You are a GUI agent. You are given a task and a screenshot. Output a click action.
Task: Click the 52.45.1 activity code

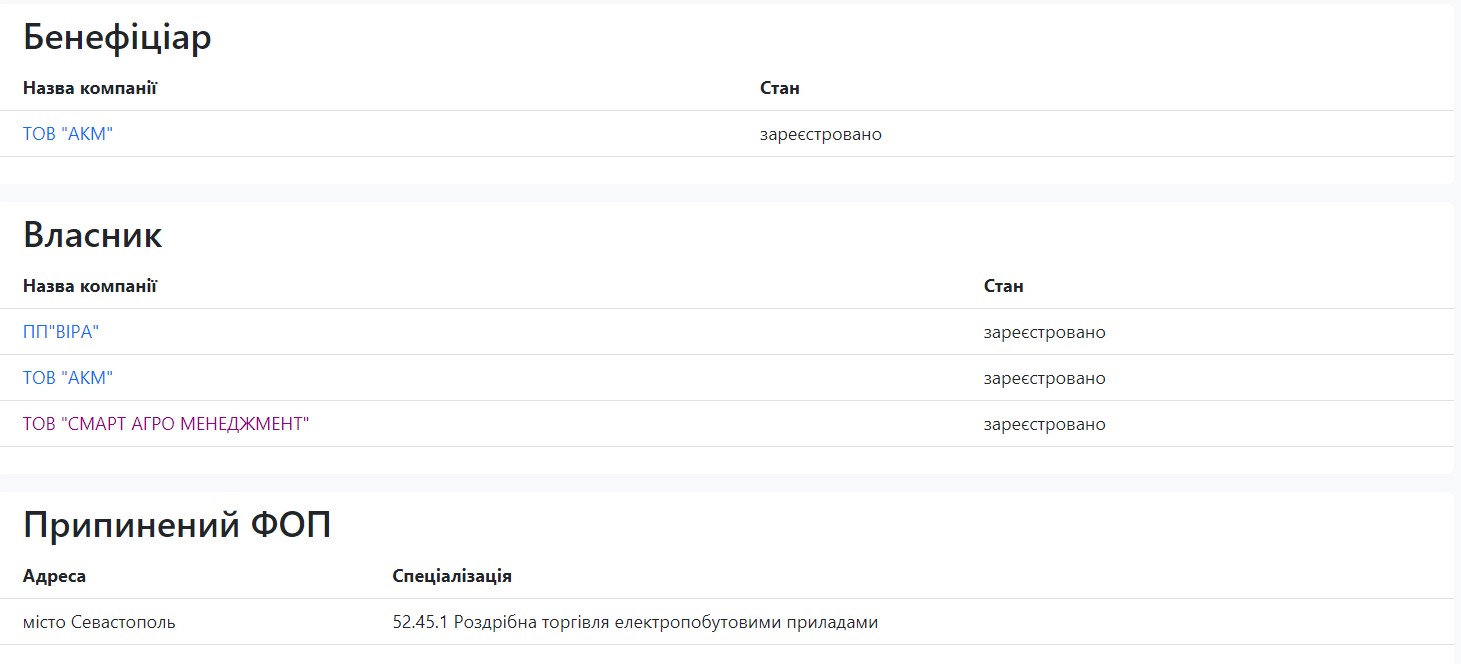(420, 622)
